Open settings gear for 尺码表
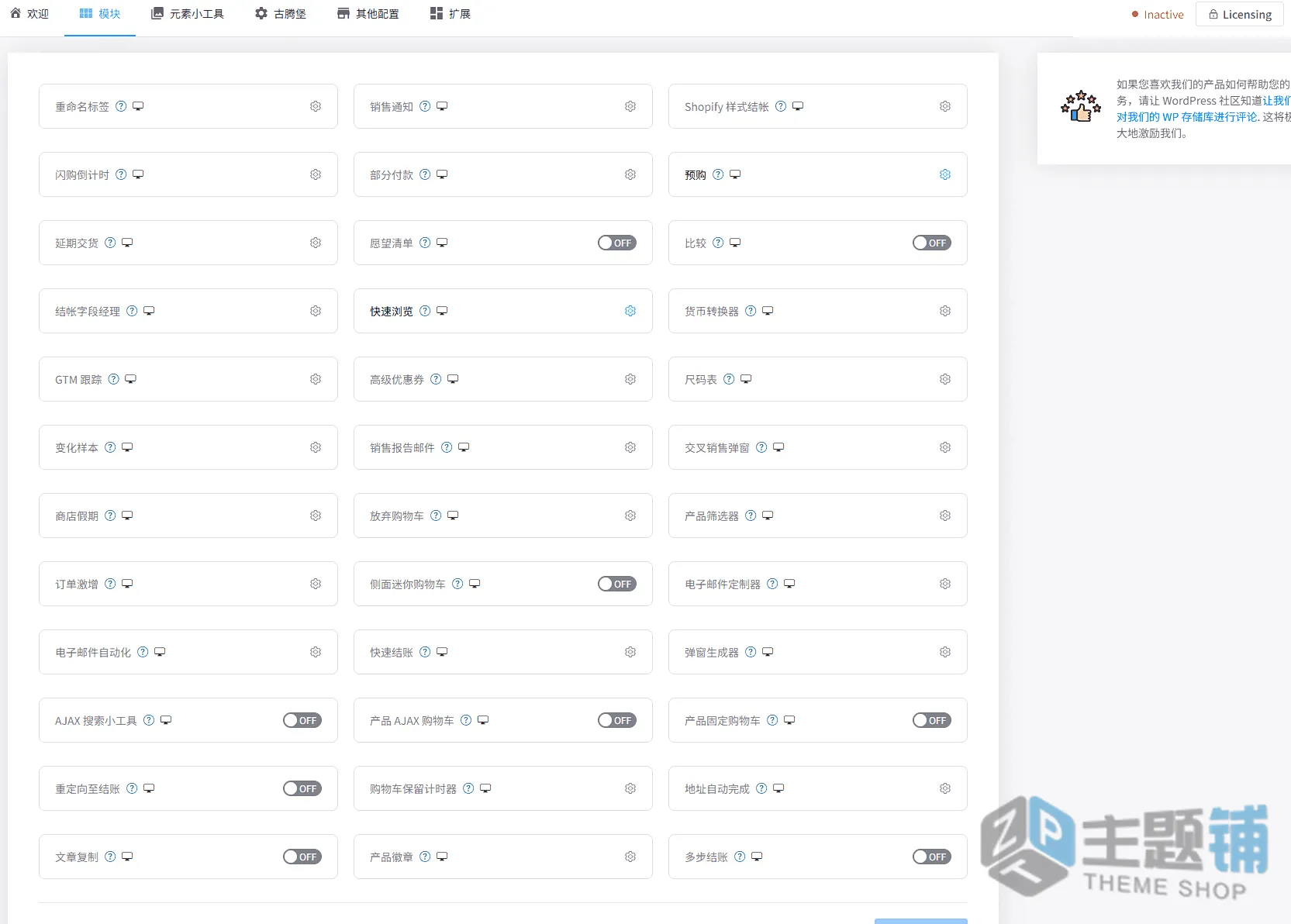The height and width of the screenshot is (924, 1291). pyautogui.click(x=945, y=379)
